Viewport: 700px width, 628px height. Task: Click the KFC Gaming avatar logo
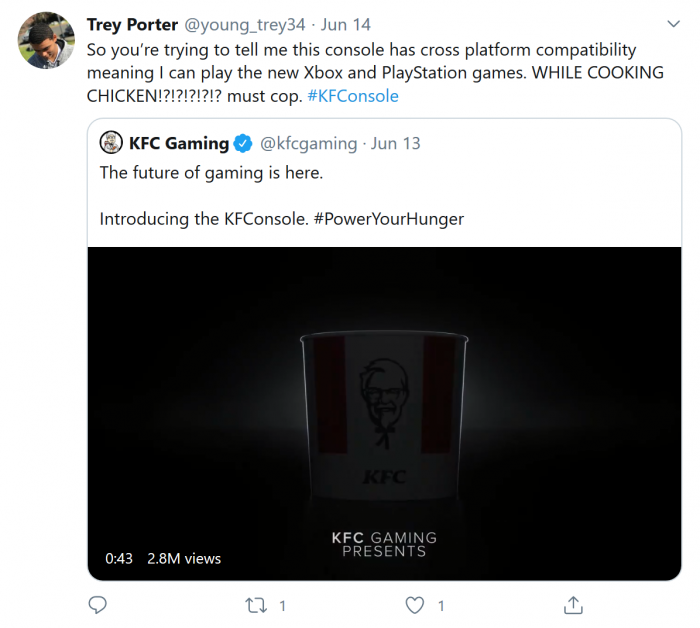point(112,143)
